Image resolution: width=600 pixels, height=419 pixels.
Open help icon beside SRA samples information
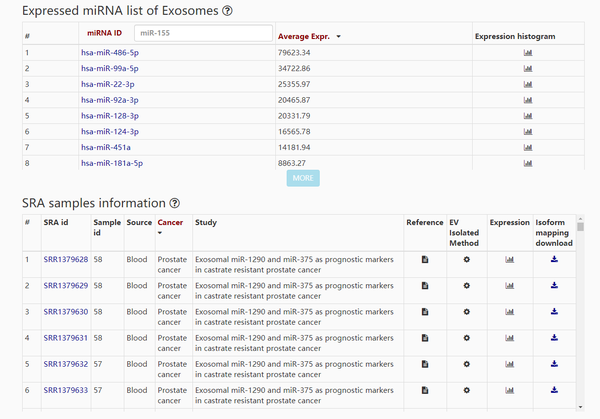click(x=175, y=203)
